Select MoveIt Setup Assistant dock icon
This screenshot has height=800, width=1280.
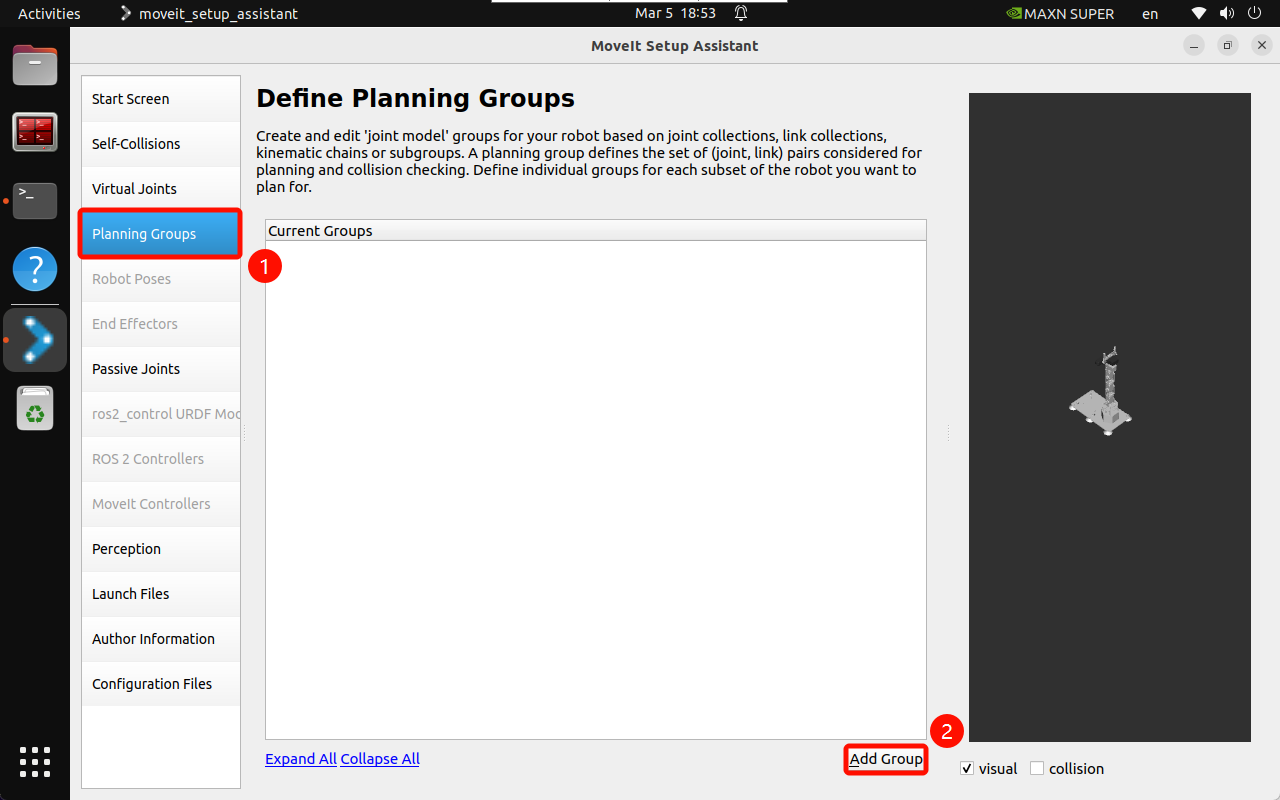tap(35, 340)
